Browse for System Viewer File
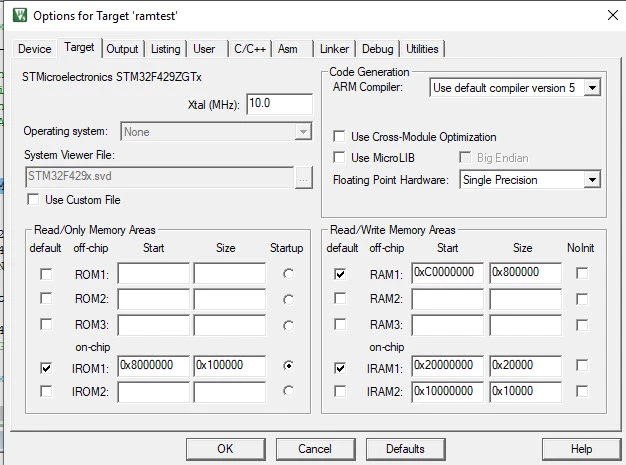This screenshot has width=626, height=465. coord(303,178)
